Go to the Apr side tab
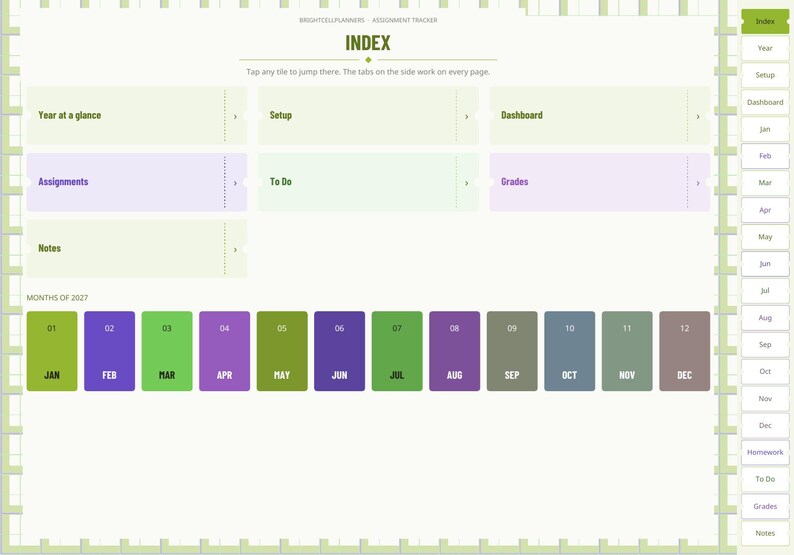794x555 pixels. (765, 210)
